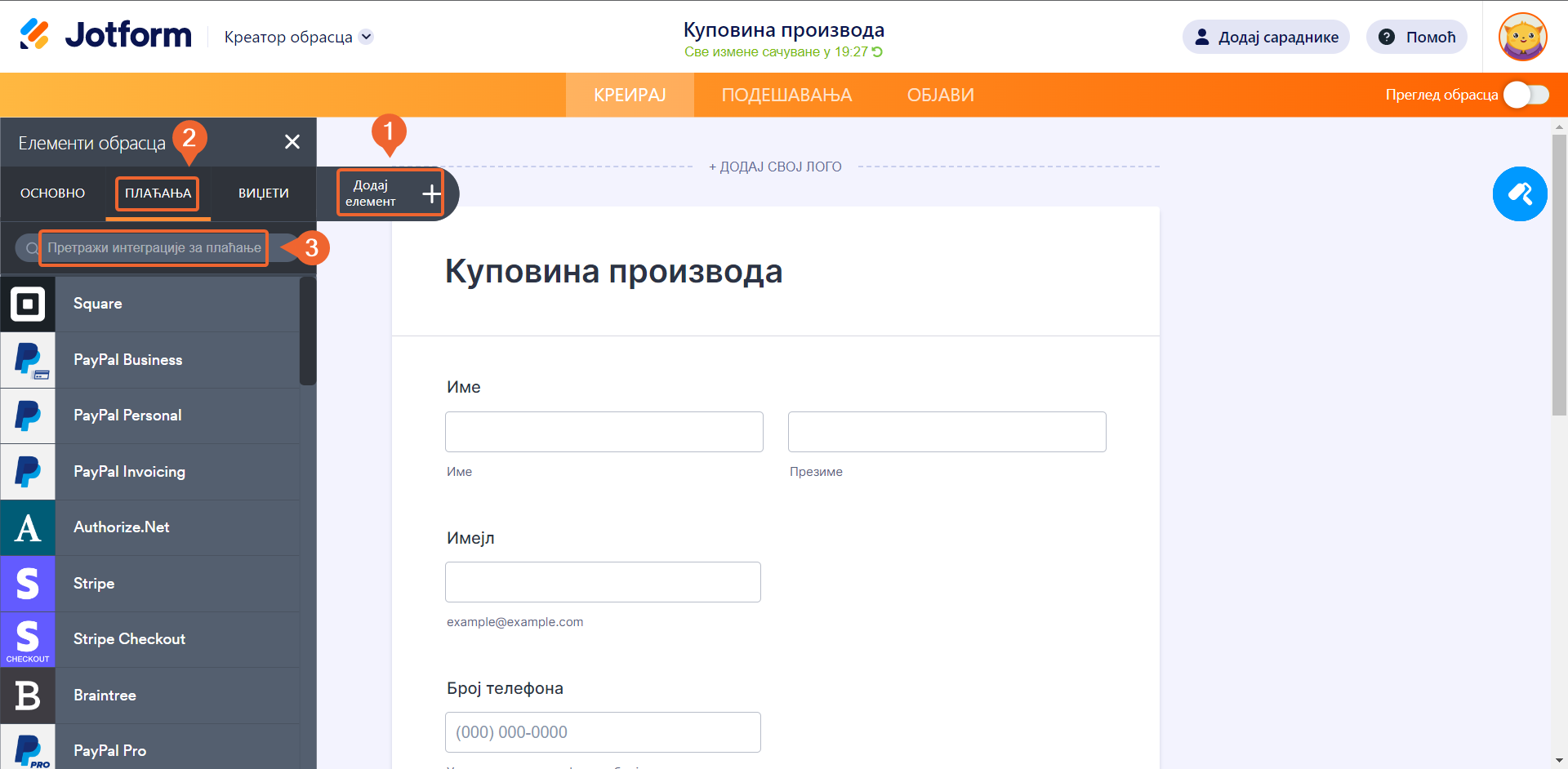
Task: Add the Authorize.Net payment element
Action: tap(150, 527)
